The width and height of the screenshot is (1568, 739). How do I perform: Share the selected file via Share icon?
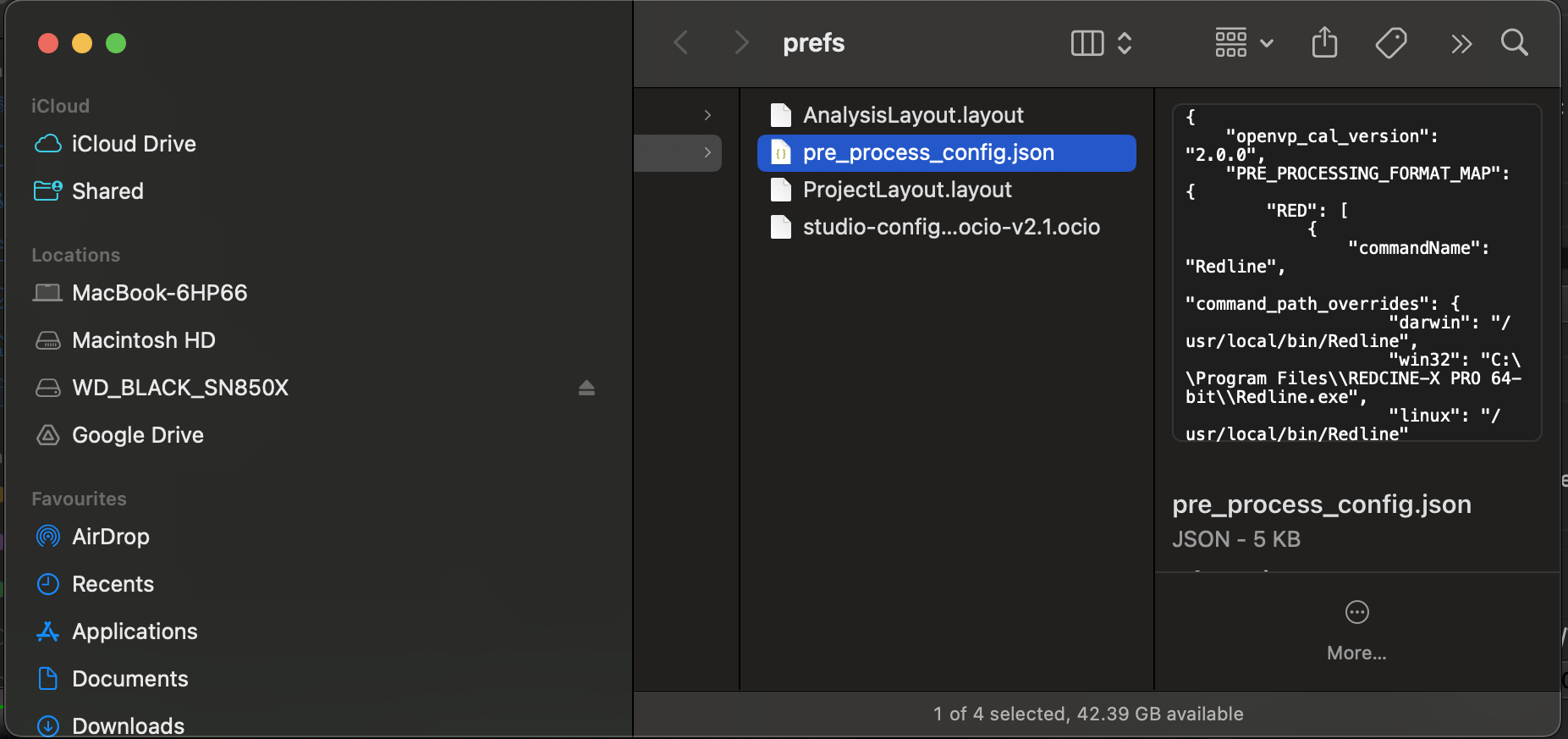coord(1324,42)
